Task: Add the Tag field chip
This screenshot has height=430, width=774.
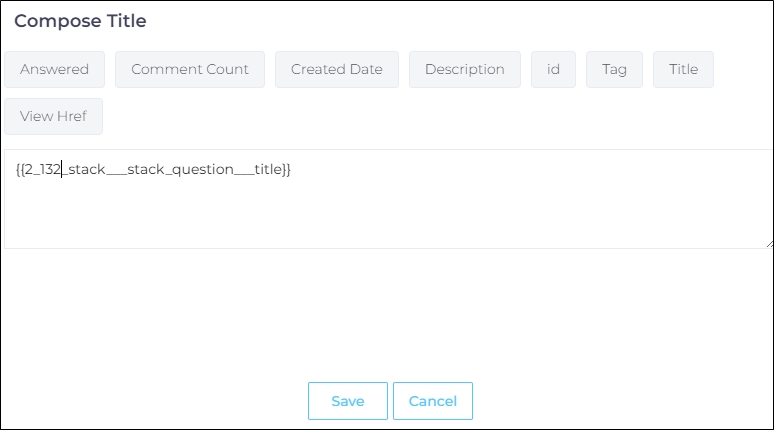Action: pos(614,70)
